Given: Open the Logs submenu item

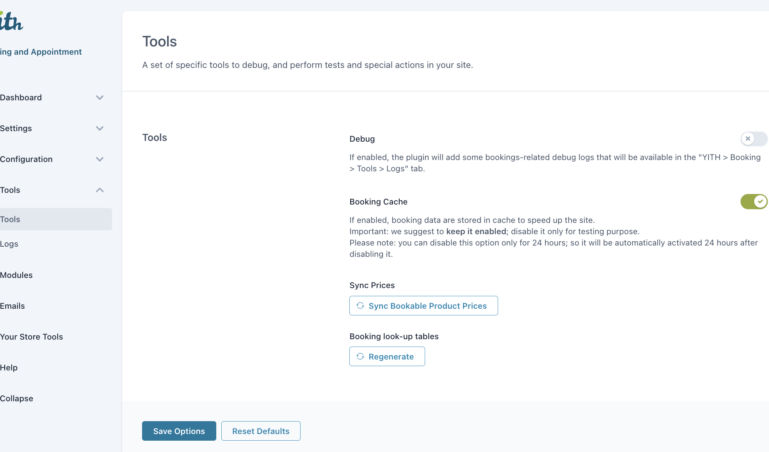Looking at the screenshot, I should [x=10, y=244].
